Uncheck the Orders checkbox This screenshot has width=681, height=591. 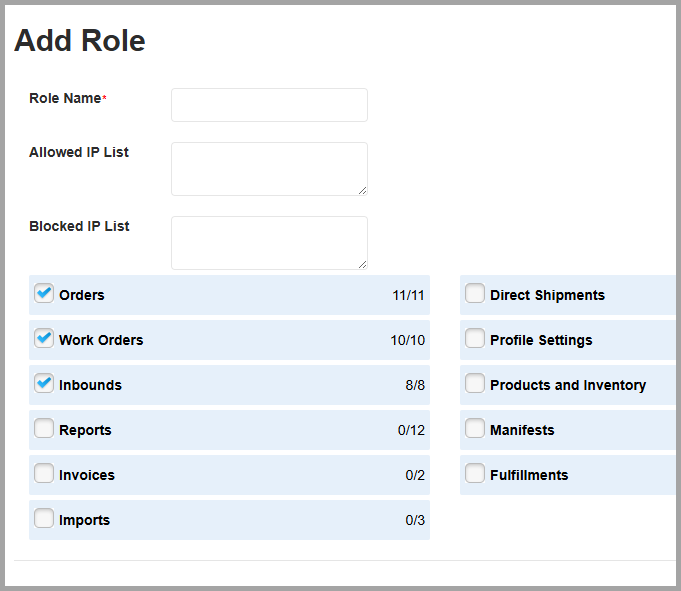pos(44,294)
